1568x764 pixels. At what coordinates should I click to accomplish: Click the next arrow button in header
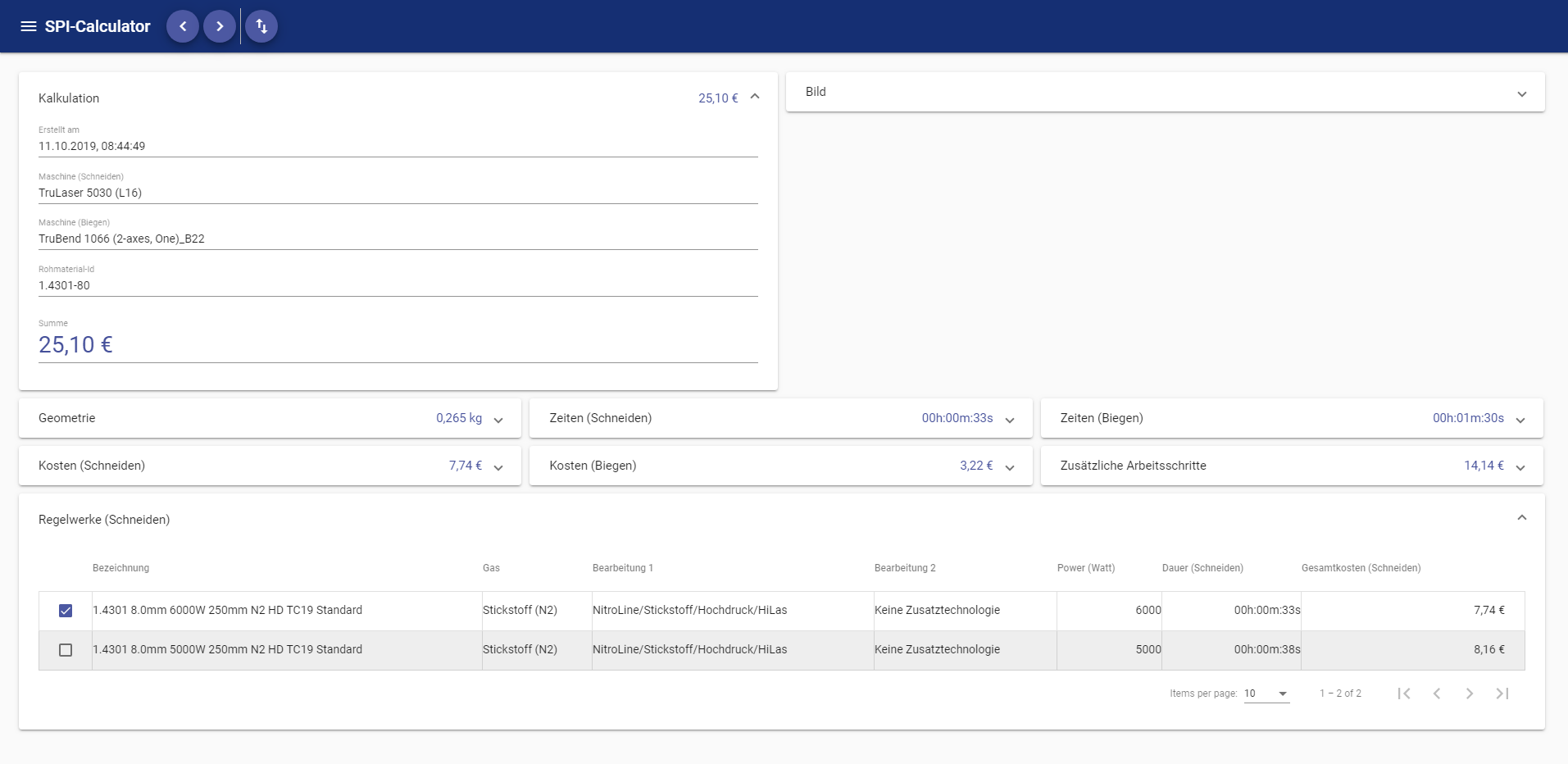coord(220,26)
